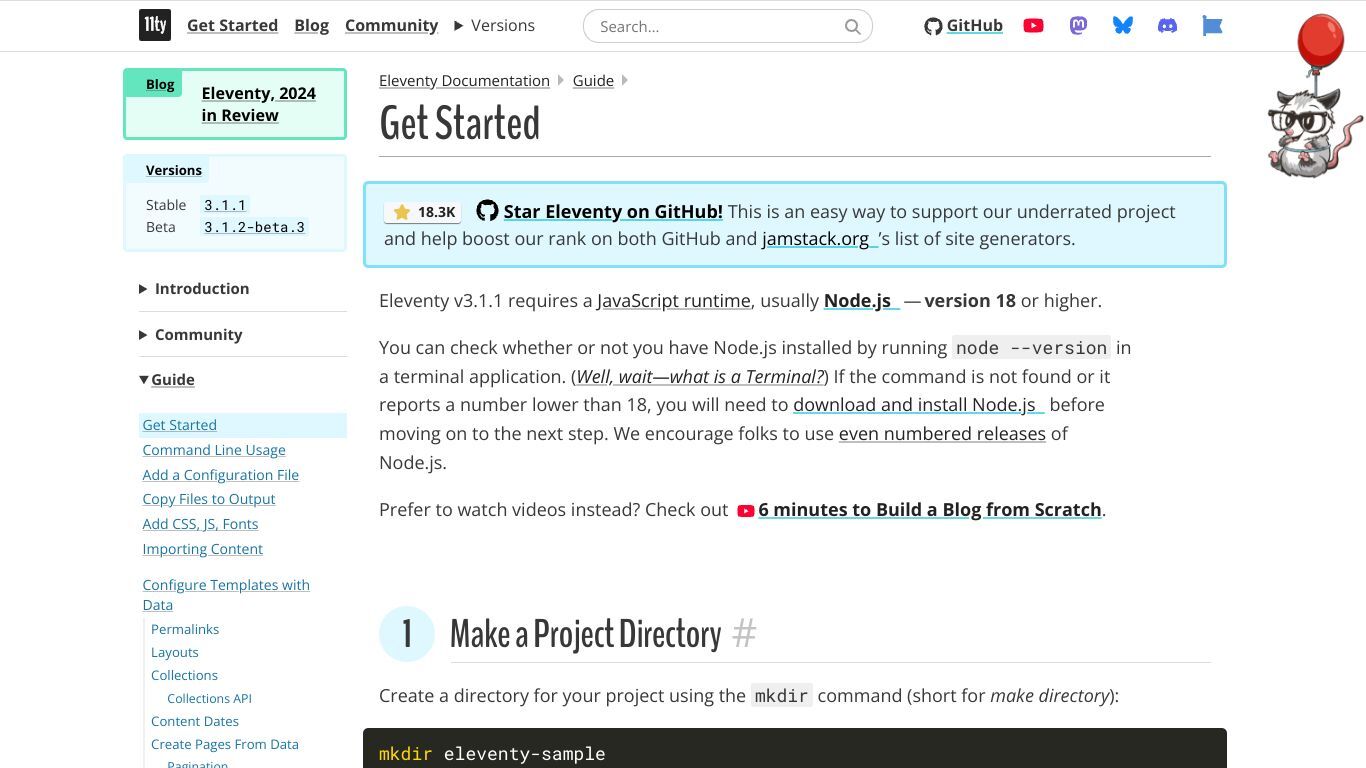
Task: Expand the Community sidebar section
Action: tap(191, 334)
